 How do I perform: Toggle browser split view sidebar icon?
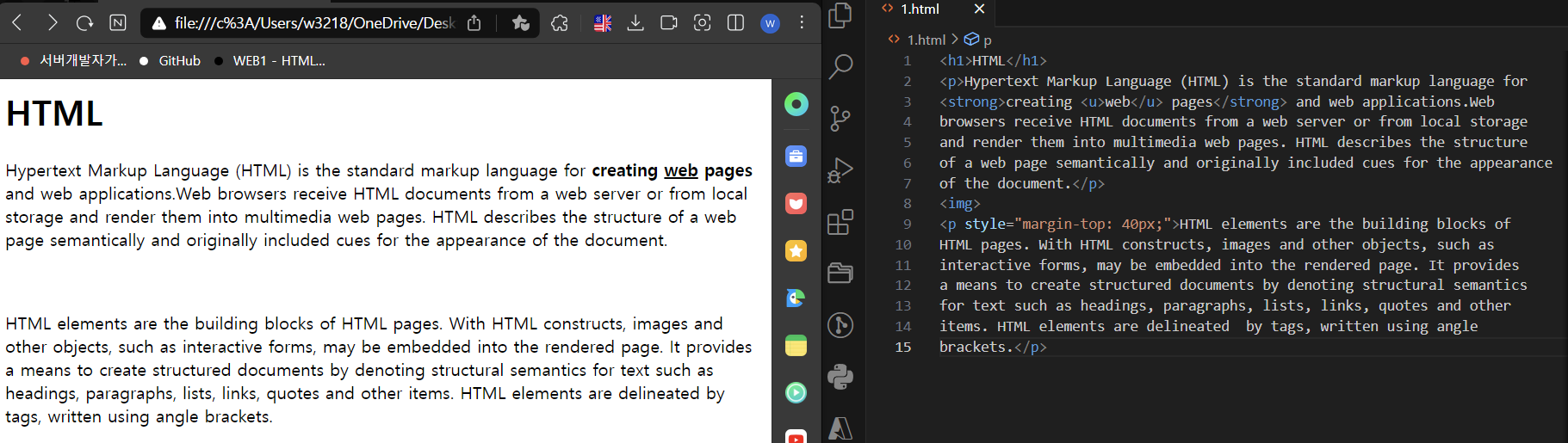[x=736, y=23]
